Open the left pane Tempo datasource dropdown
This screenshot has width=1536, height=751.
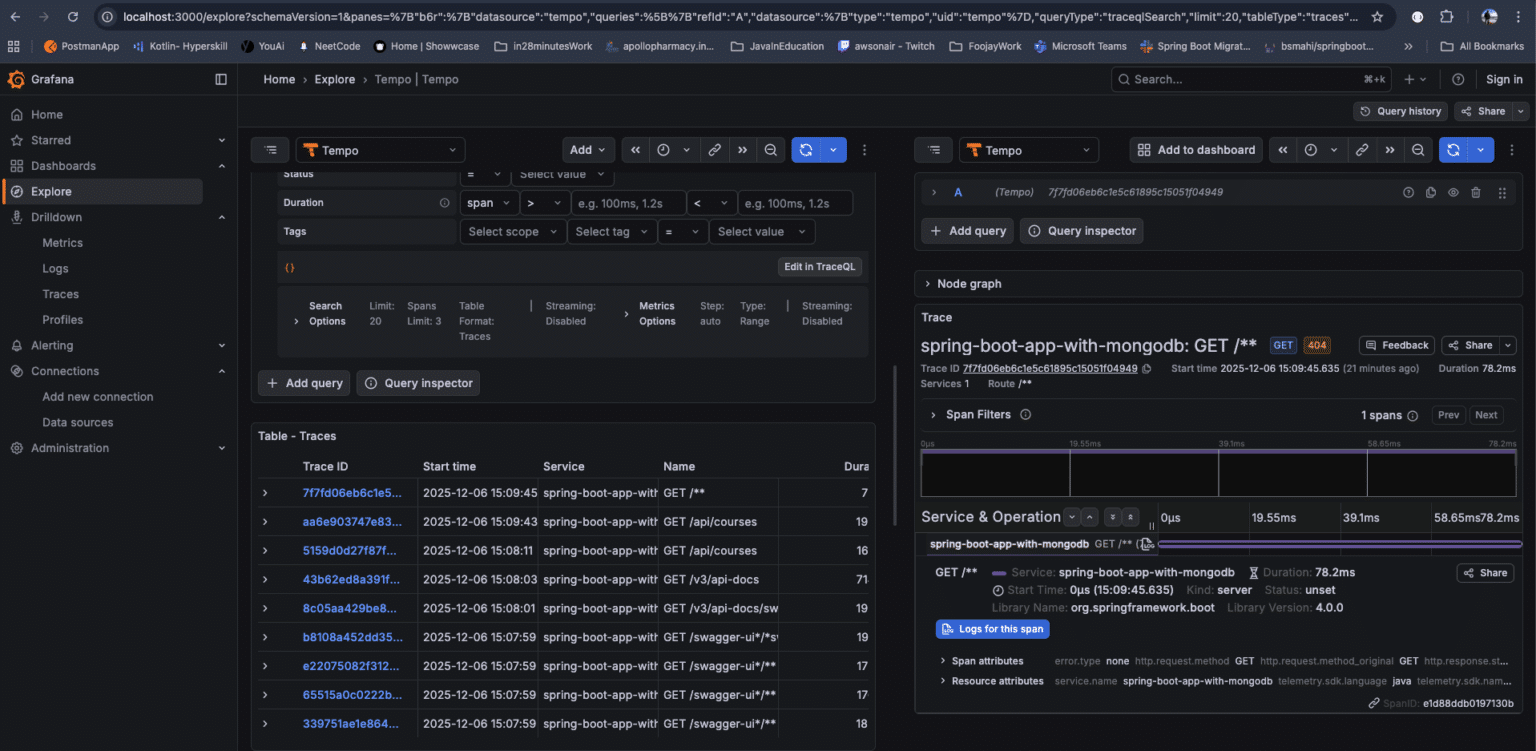click(380, 150)
